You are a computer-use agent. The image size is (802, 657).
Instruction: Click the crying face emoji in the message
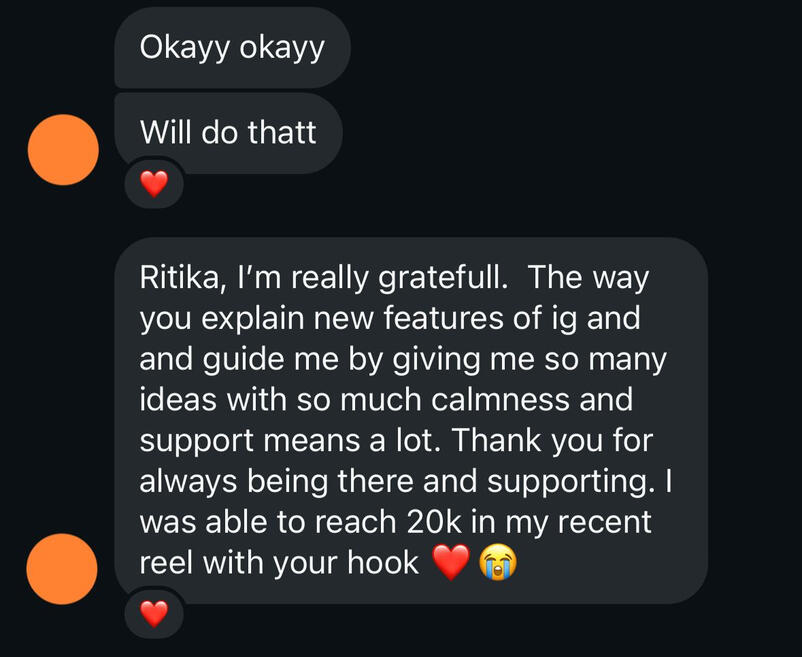(497, 565)
